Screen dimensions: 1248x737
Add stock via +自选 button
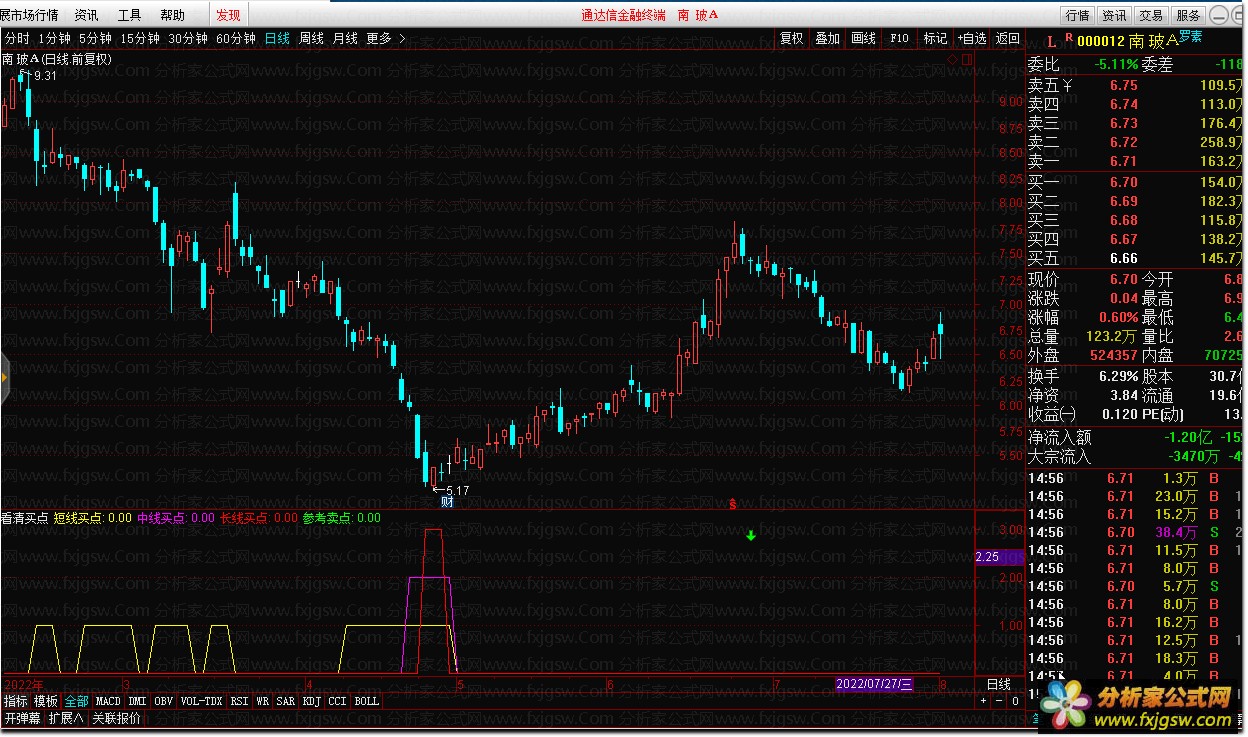pyautogui.click(x=971, y=38)
